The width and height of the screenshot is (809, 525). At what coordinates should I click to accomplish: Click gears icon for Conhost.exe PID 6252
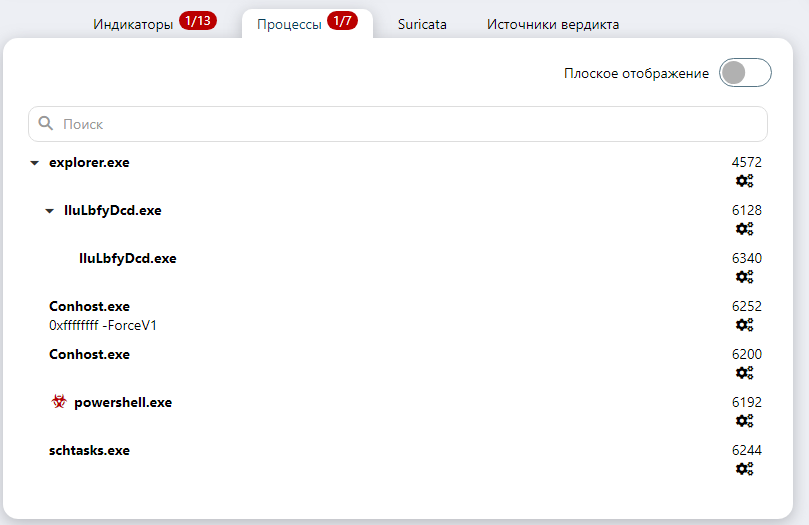[x=744, y=325]
